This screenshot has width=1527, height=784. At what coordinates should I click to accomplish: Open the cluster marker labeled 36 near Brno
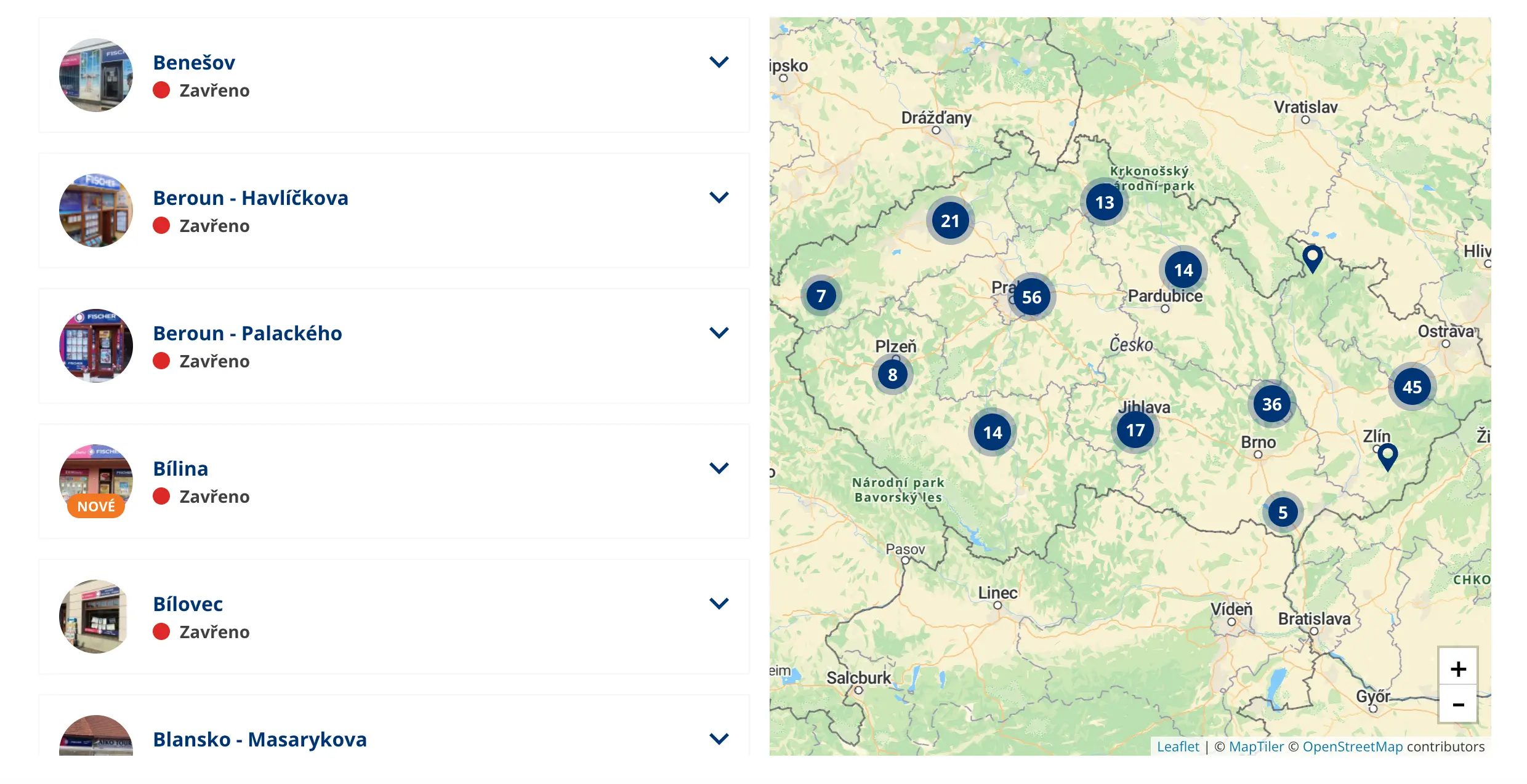tap(1271, 404)
